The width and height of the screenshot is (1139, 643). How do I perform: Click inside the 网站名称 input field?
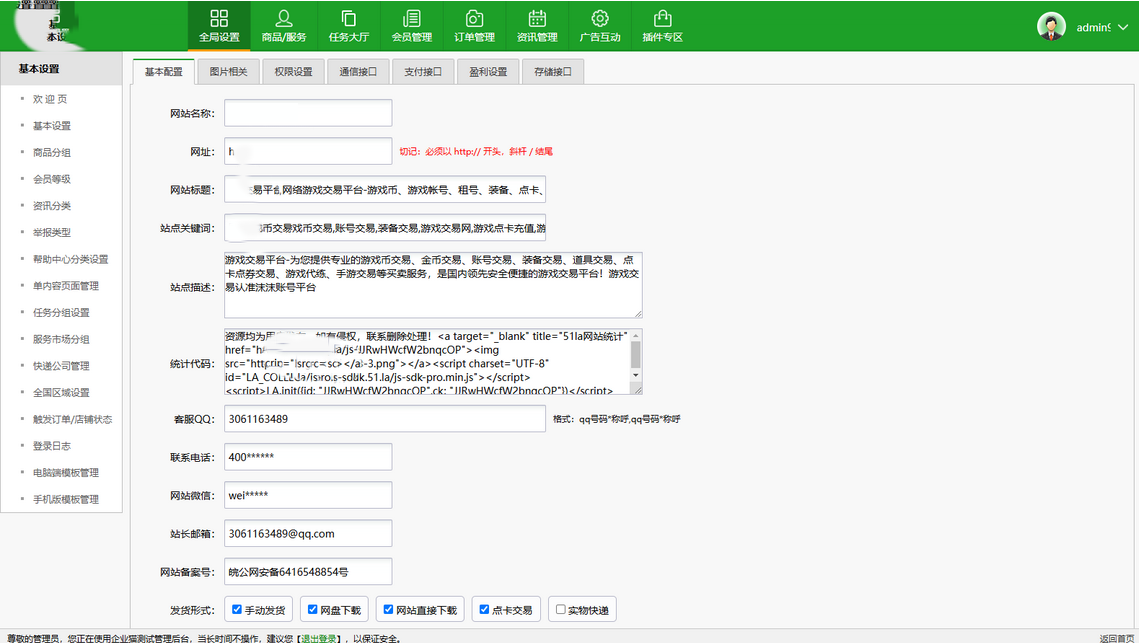[307, 113]
